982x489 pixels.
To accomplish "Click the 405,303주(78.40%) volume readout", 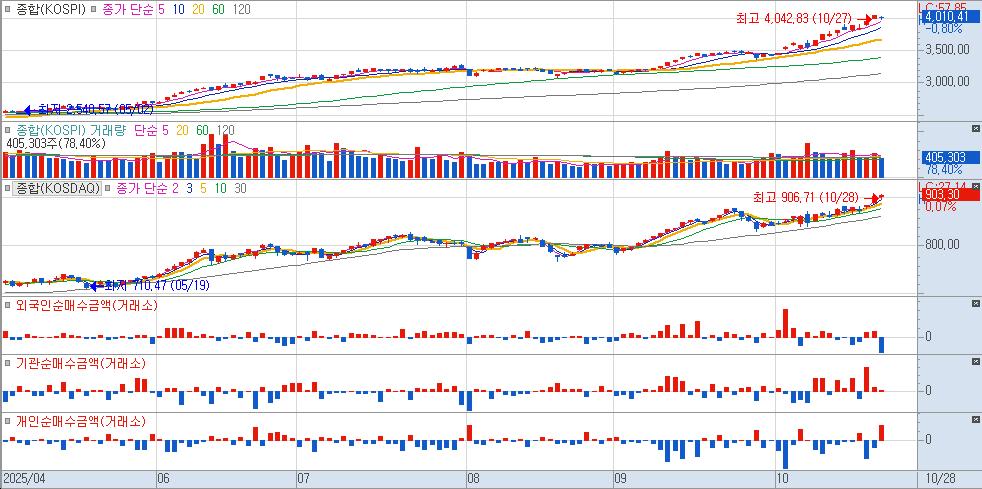I will pos(56,144).
